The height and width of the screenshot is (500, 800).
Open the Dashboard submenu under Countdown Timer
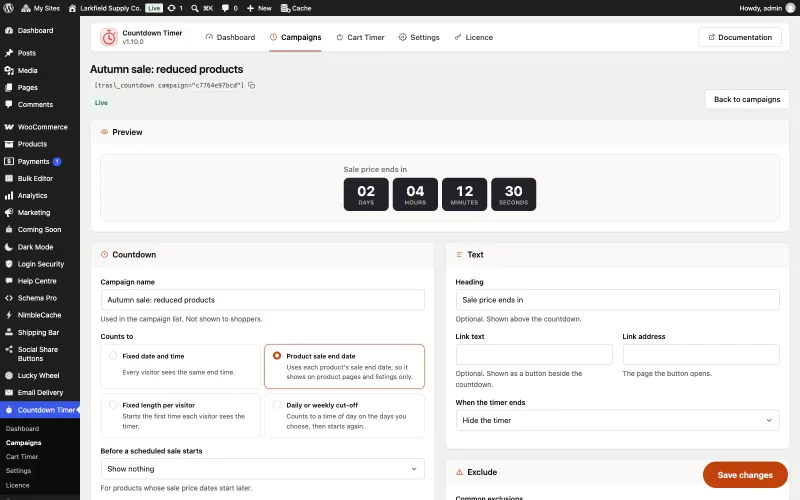(x=22, y=429)
